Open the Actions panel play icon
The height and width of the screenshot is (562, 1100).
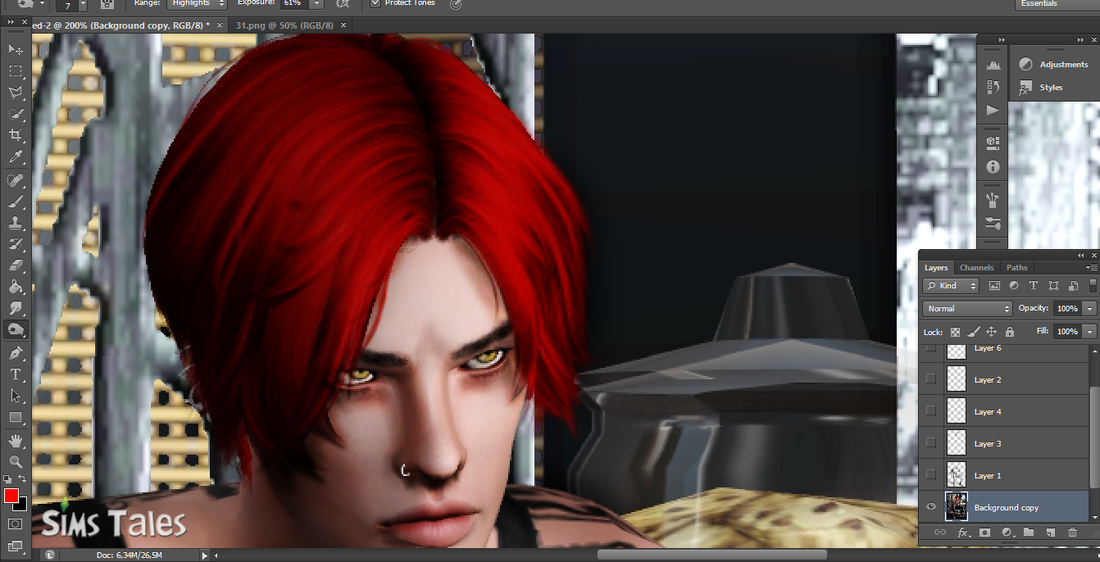click(x=993, y=109)
